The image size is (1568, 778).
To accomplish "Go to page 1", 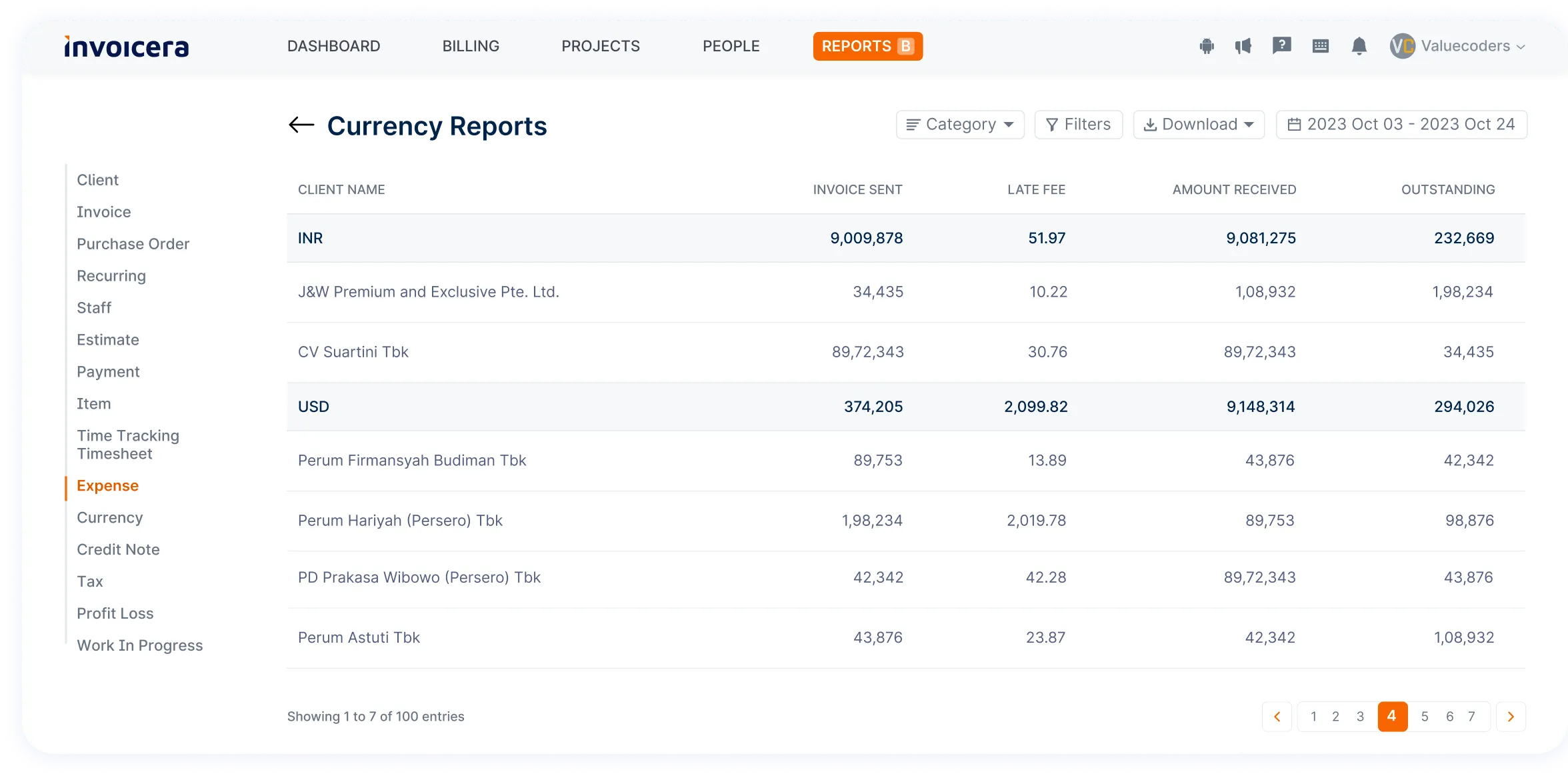I will (x=1313, y=717).
